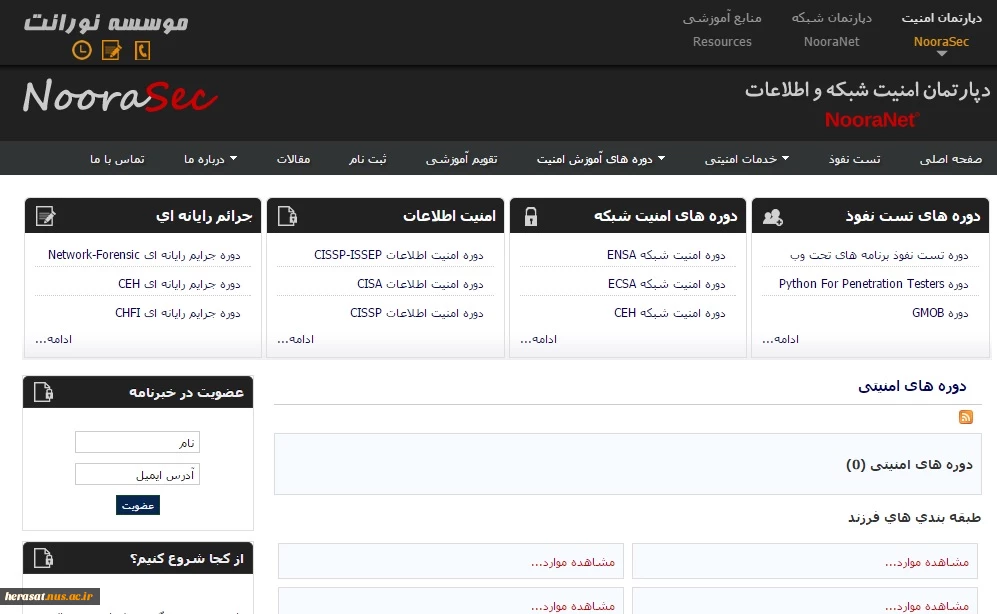
Task: Open the ثبت نام menu item
Action: point(368,158)
